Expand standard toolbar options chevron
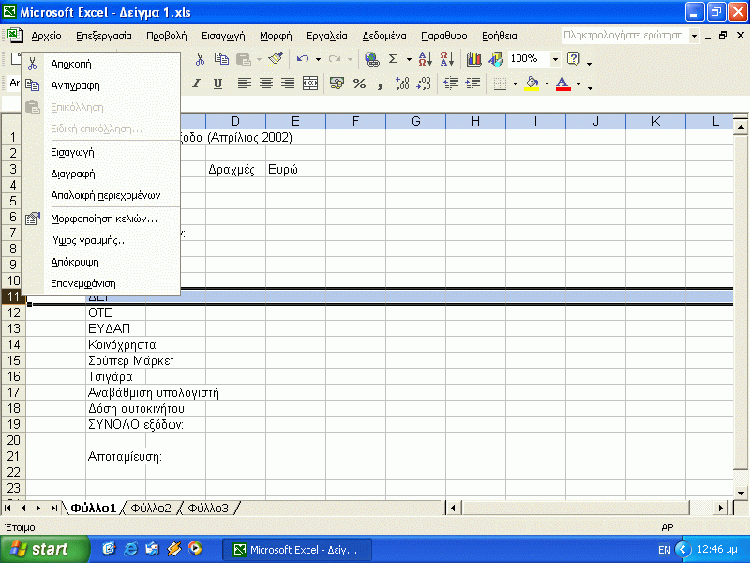This screenshot has height=563, width=750. [x=589, y=63]
